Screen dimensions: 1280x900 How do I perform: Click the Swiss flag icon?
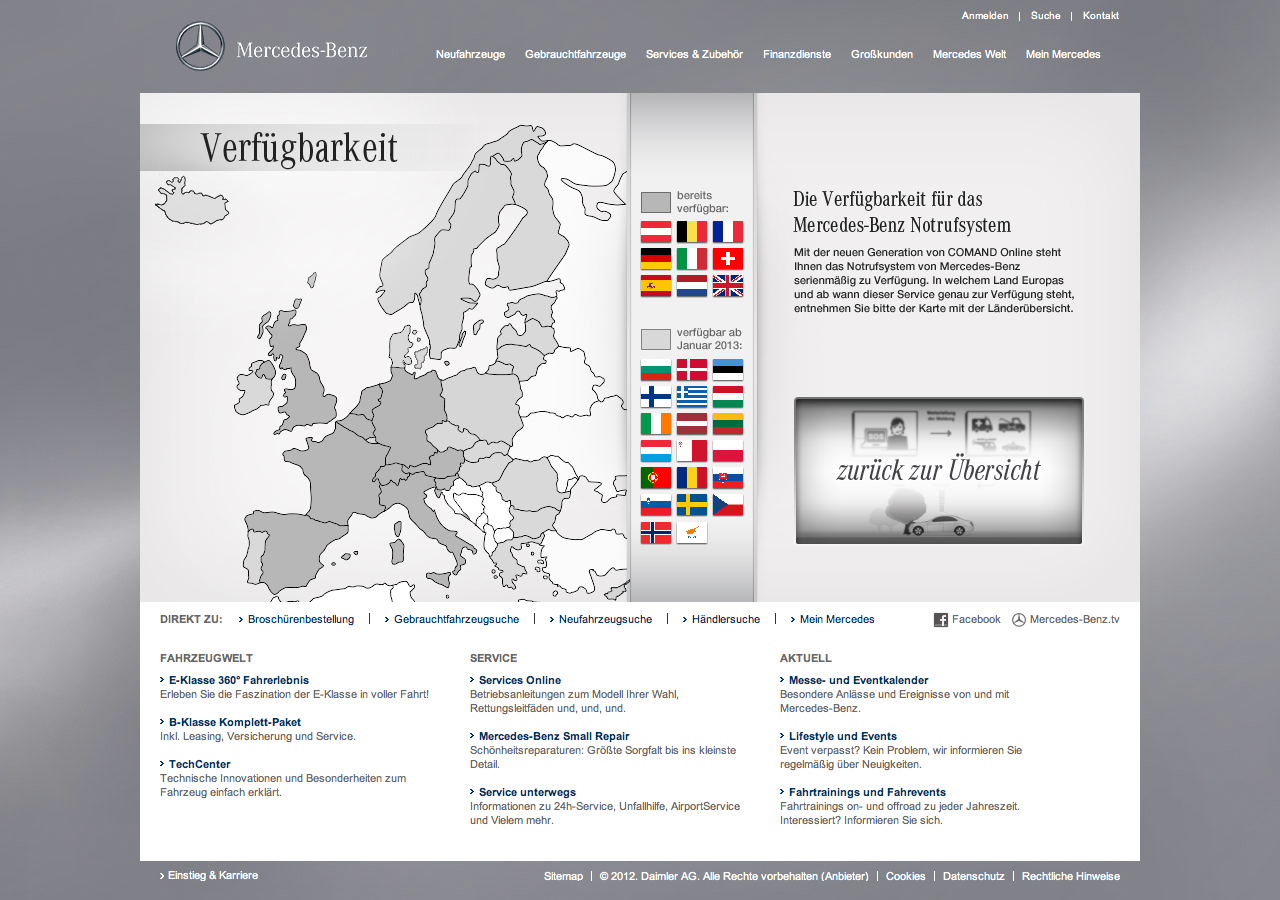pyautogui.click(x=728, y=259)
